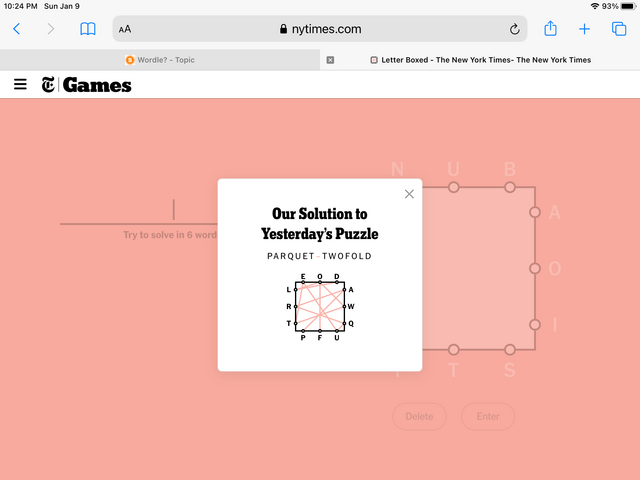Click the PARQUET - TWOFOLD solution text
The image size is (640, 480).
click(320, 256)
